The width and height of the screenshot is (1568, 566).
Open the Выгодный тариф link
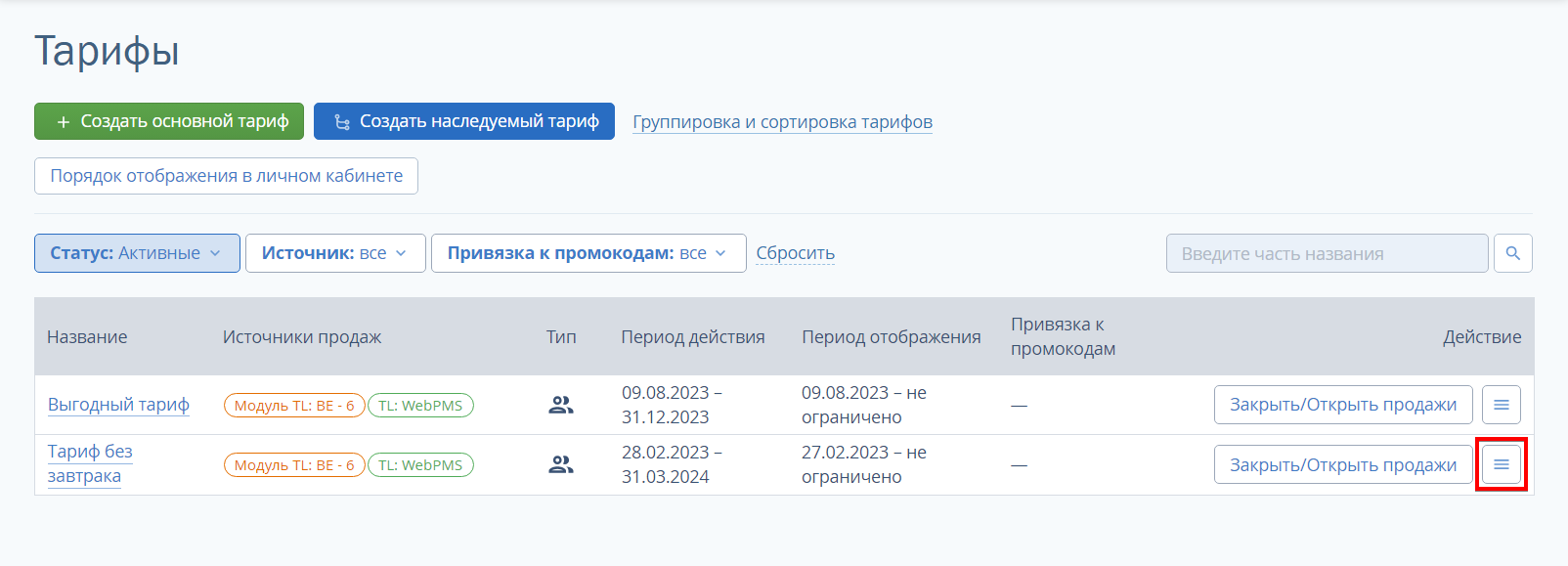(x=118, y=405)
